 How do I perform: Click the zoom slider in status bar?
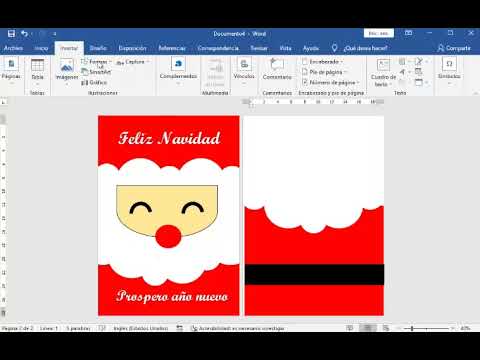click(426, 328)
